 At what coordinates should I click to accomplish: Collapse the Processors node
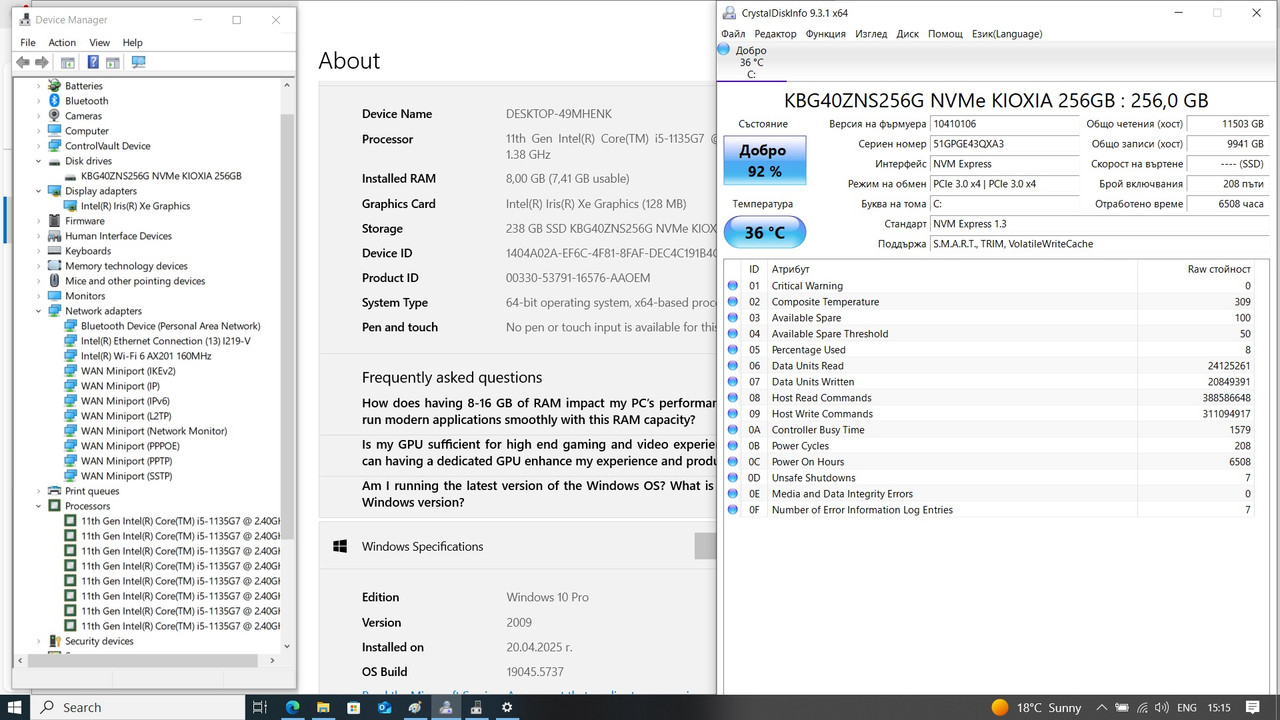pyautogui.click(x=40, y=506)
